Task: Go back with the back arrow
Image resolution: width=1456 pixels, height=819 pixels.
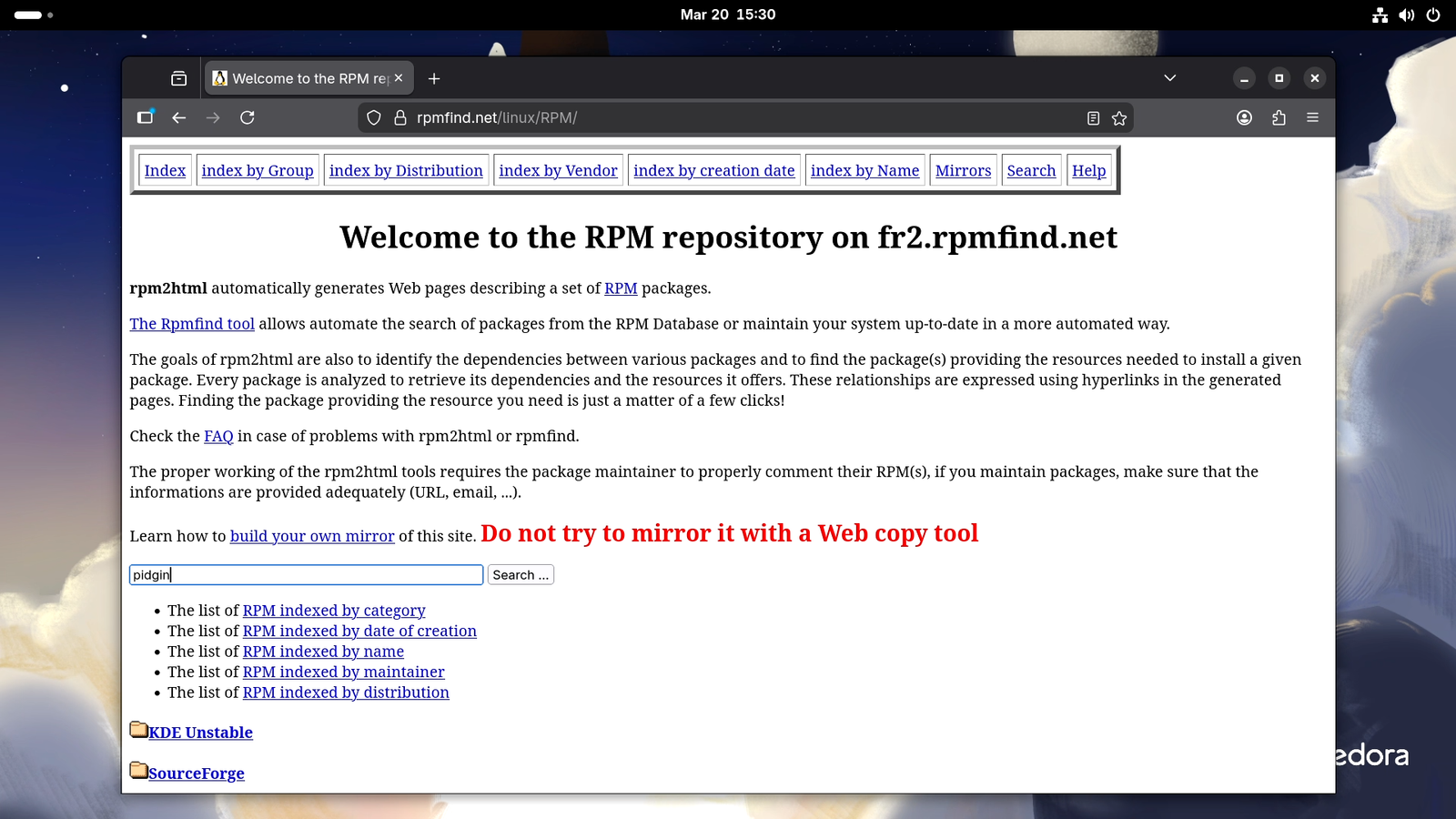Action: (179, 117)
